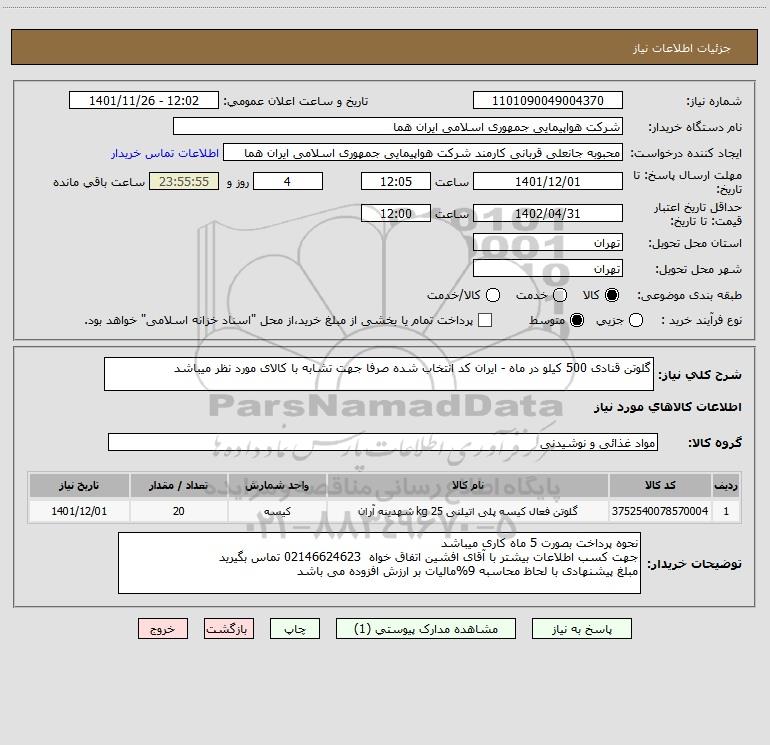This screenshot has height=745, width=770.
Task: Click the جزئیات اطلاعات نیاز header title
Action: (682, 48)
